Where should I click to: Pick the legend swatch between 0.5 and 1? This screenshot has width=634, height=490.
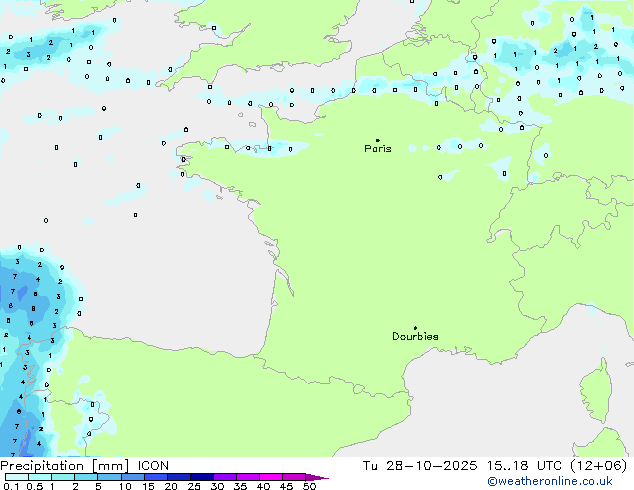40,477
